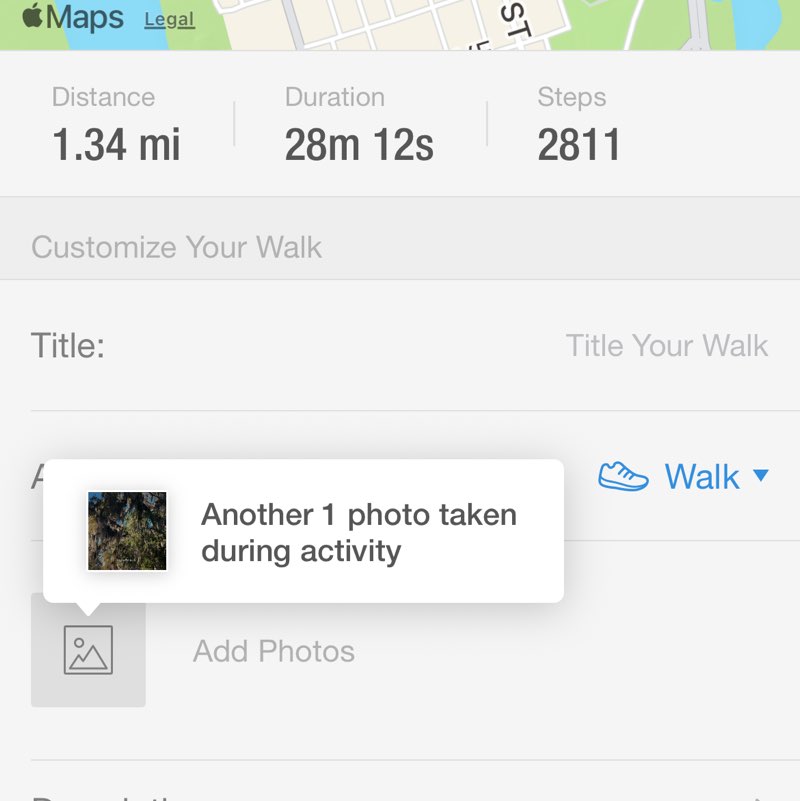
Task: Open the Legal link on map
Action: click(169, 19)
